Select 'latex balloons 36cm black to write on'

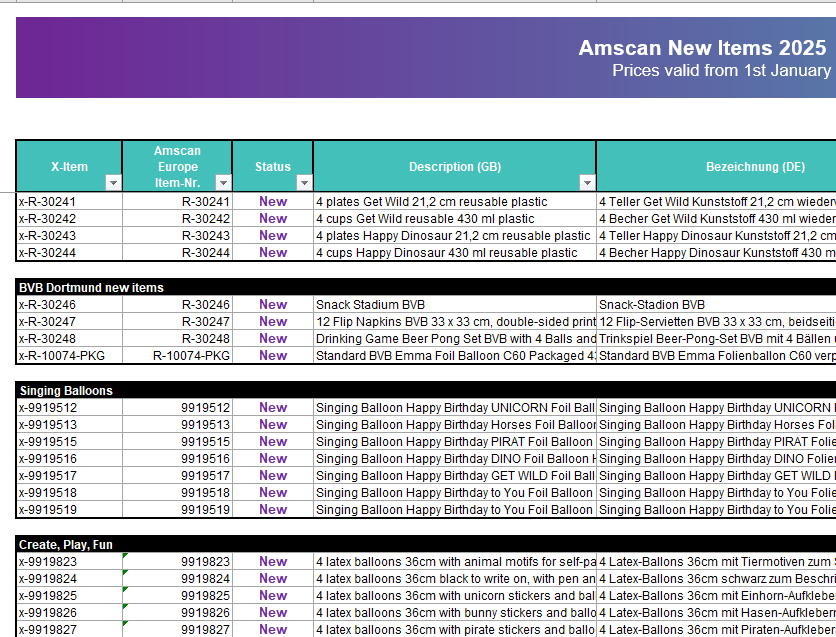pyautogui.click(x=455, y=578)
